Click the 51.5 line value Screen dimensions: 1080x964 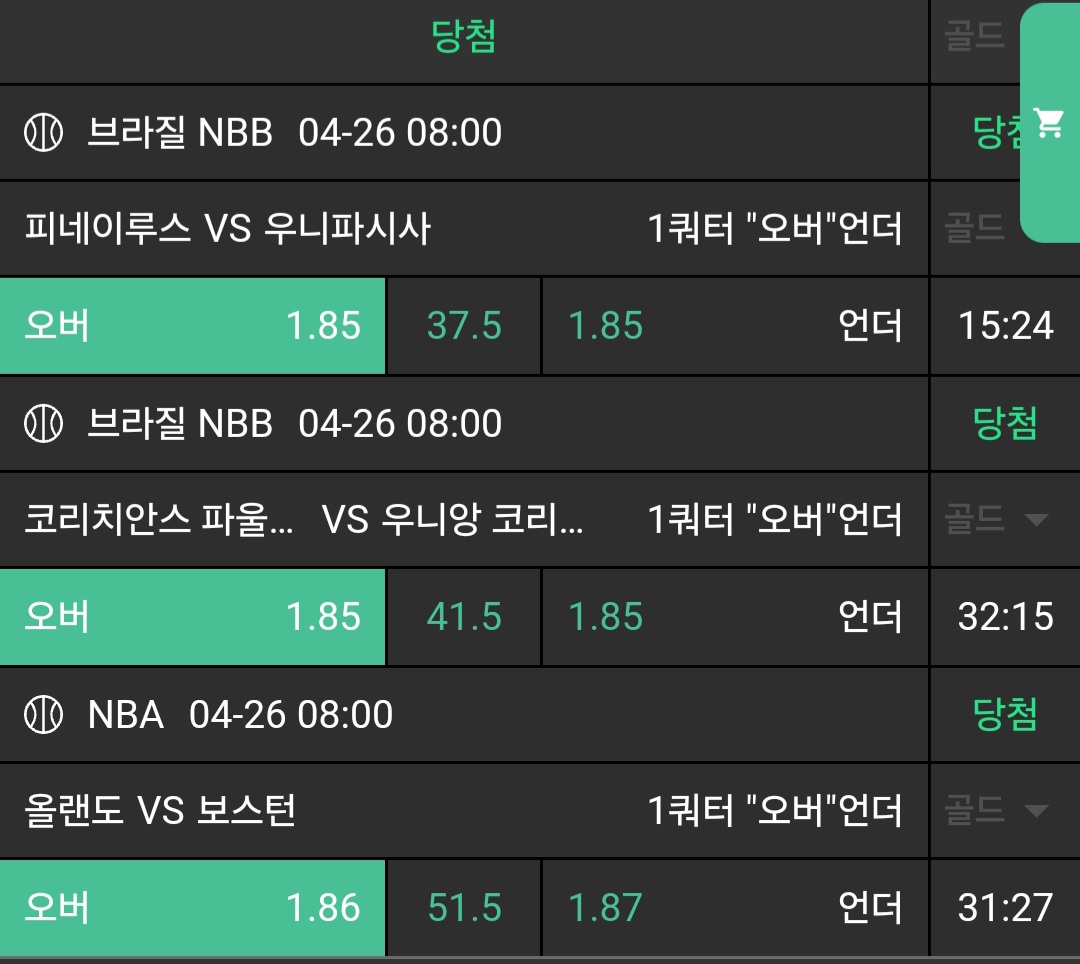[x=464, y=908]
